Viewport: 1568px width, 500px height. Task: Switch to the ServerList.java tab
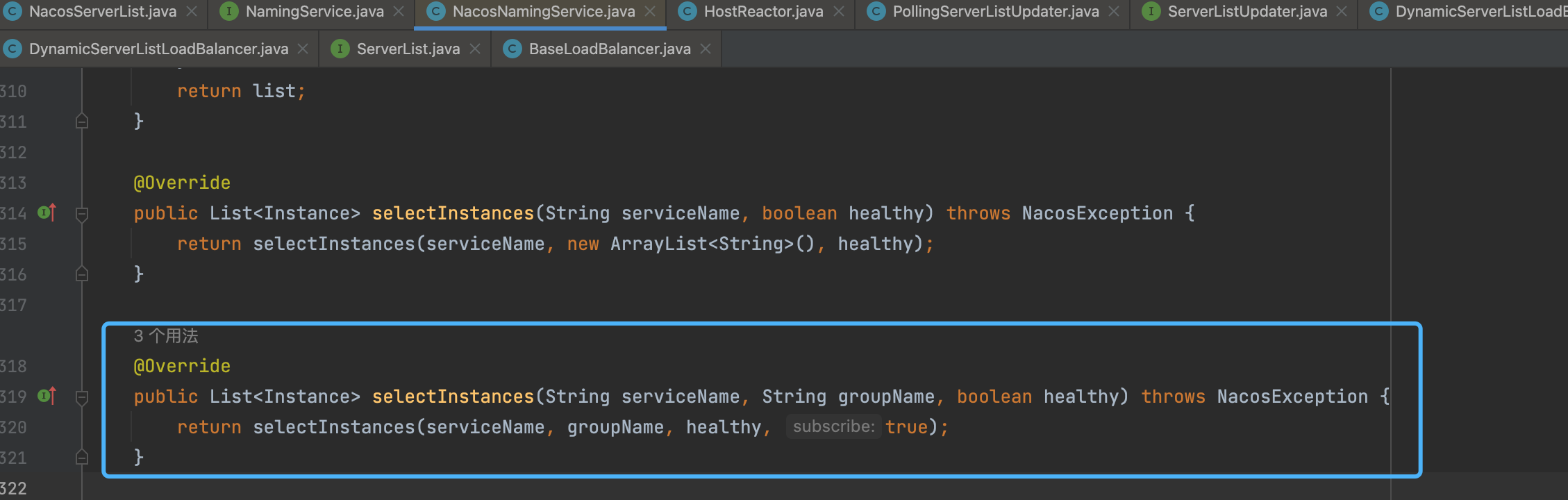coord(408,49)
